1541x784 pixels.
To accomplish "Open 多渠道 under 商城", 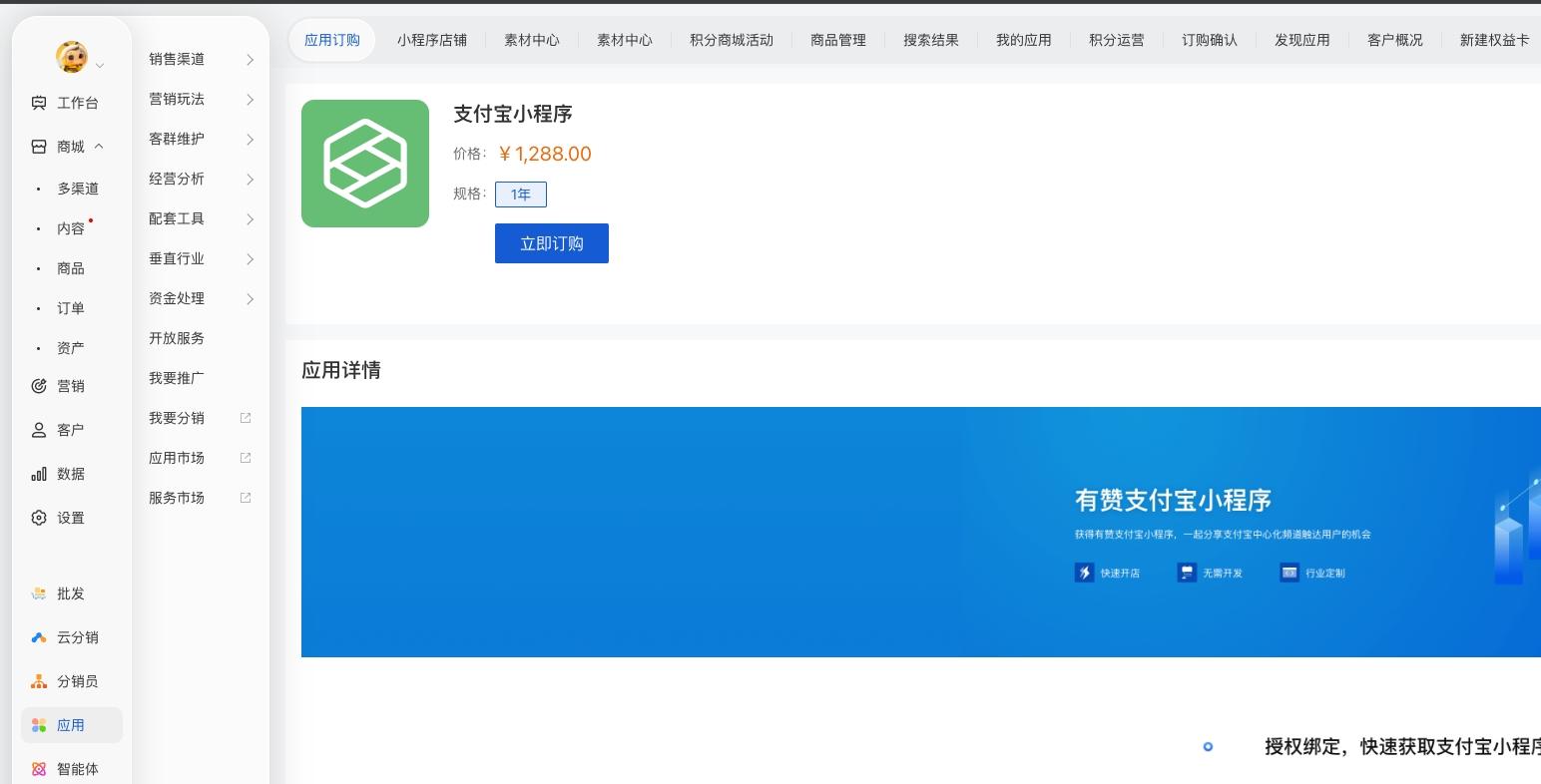I will tap(78, 189).
